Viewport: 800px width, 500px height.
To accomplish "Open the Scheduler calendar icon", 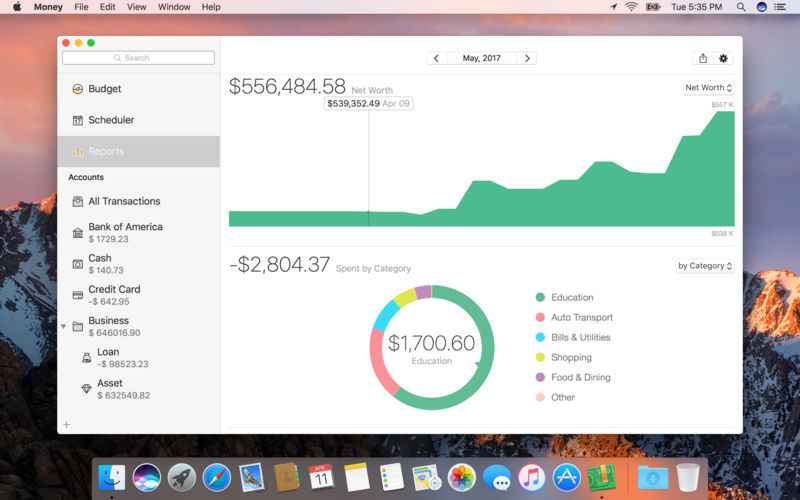I will pos(78,120).
